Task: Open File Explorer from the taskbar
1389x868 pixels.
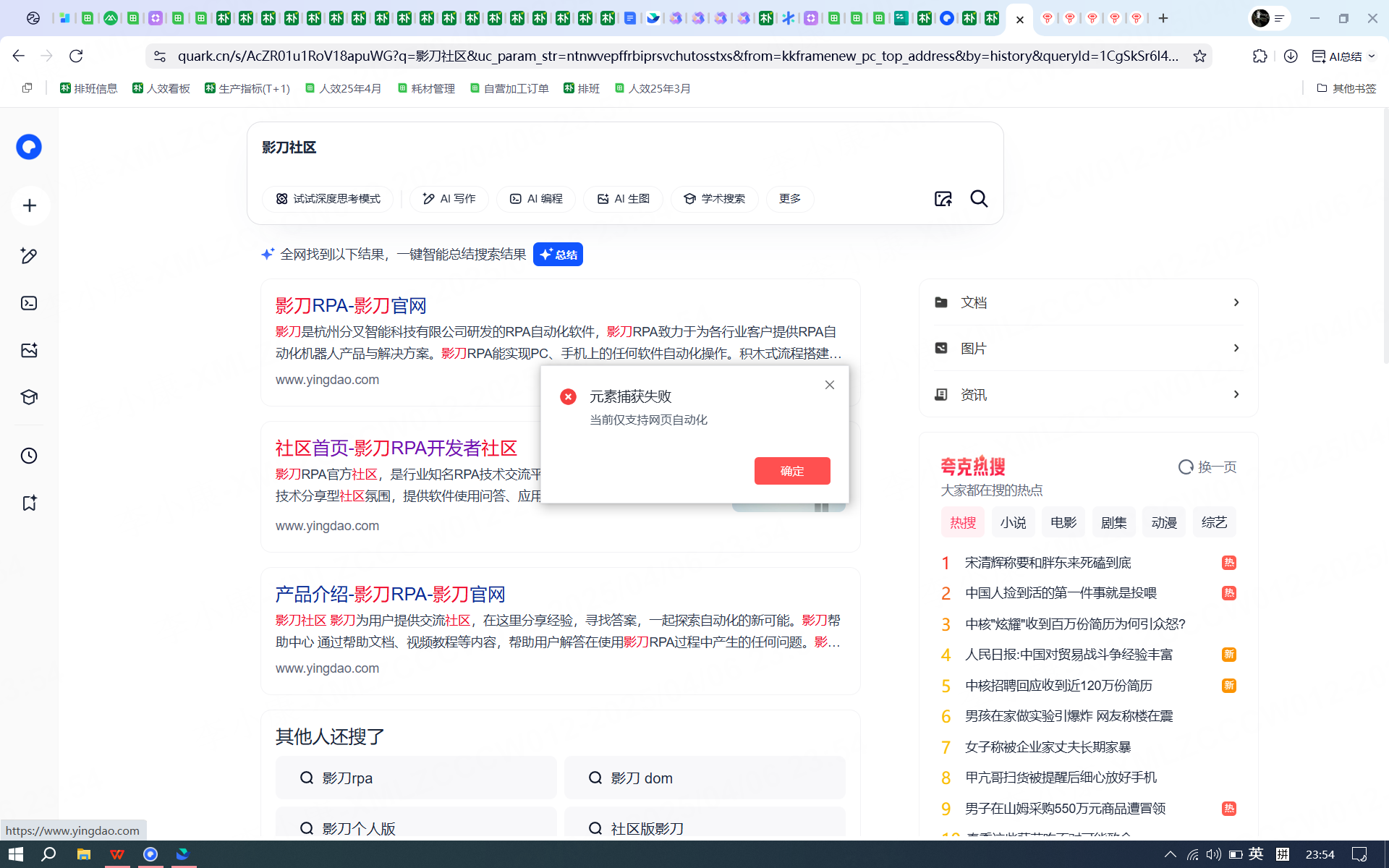Action: coord(84,854)
